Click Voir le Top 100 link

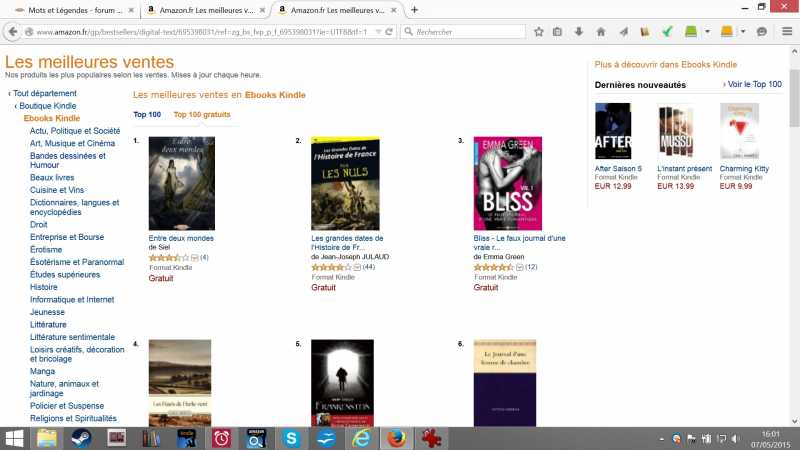coord(755,84)
